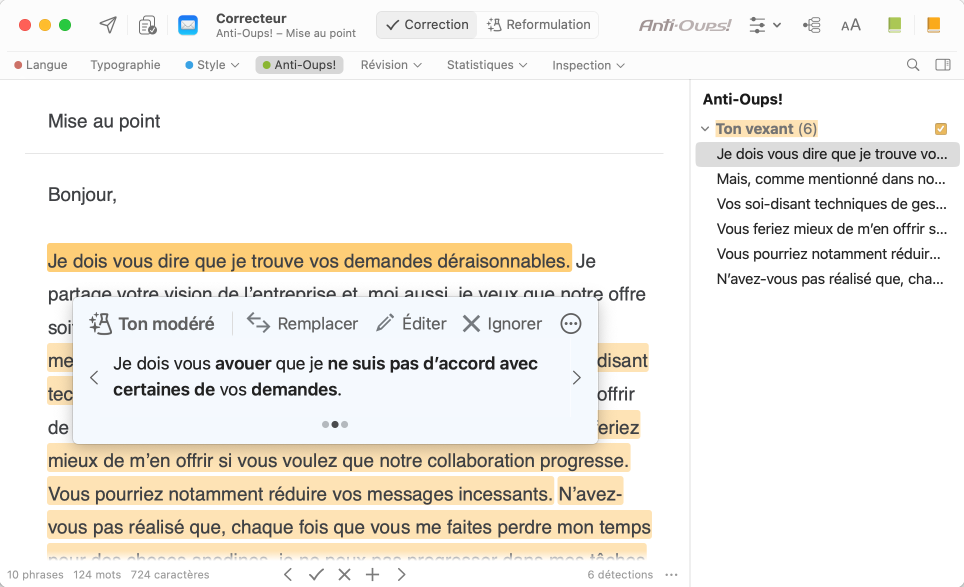
Task: Switch to the Langue tab
Action: 41,65
